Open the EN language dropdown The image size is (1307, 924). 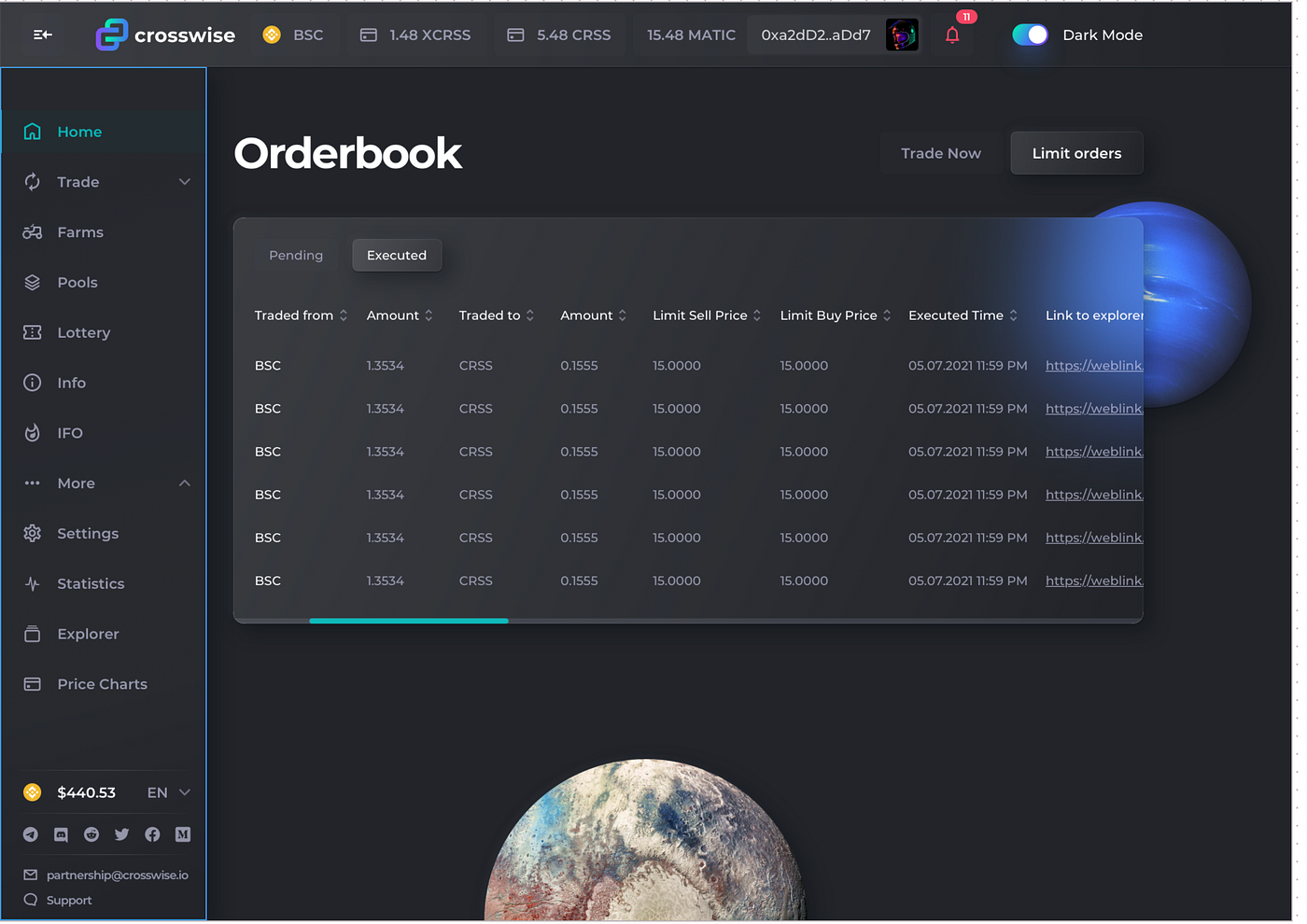(169, 792)
